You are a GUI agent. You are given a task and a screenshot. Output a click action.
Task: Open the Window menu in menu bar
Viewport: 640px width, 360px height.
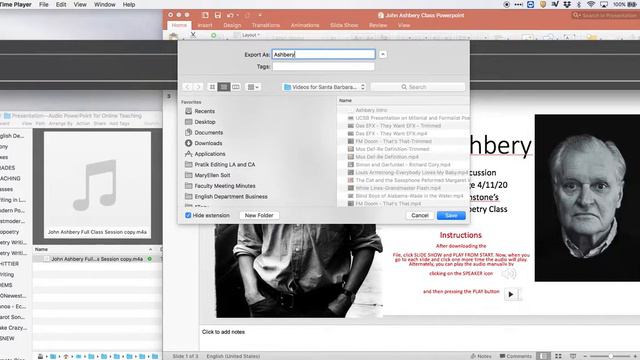point(104,4)
